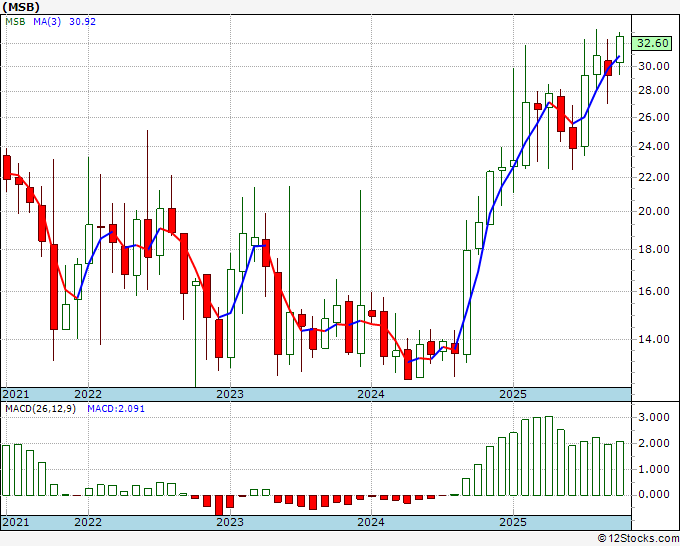The image size is (680, 546).
Task: Select 2023 on the MACD panel time axis
Action: 230,522
